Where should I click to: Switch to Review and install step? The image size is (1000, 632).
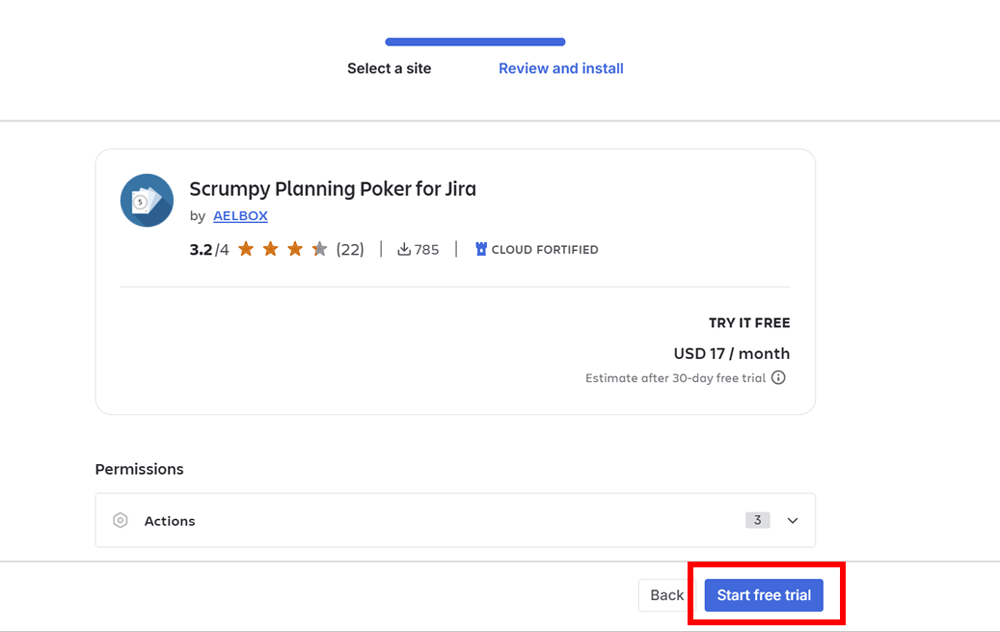pyautogui.click(x=561, y=69)
